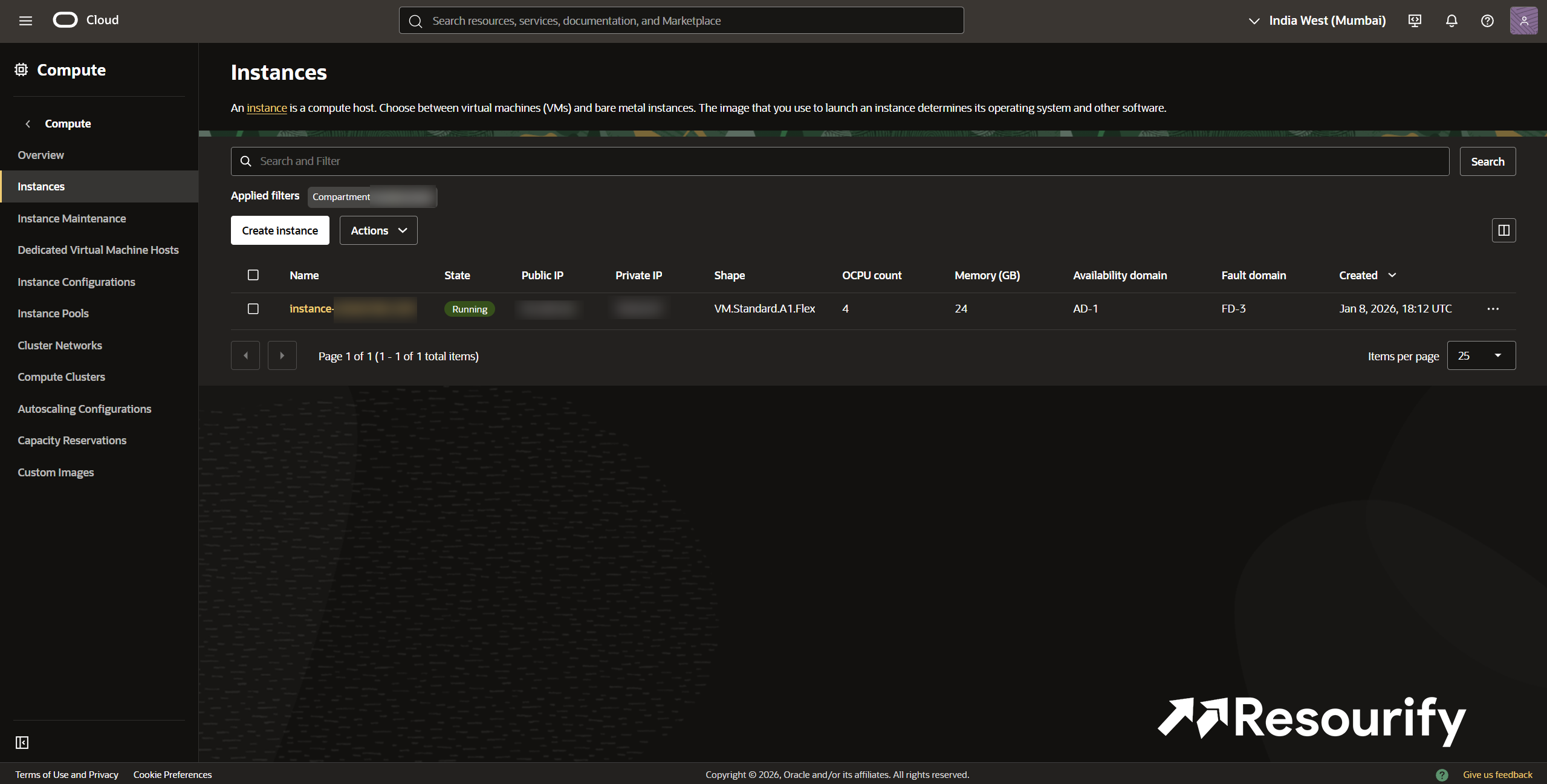The height and width of the screenshot is (784, 1547).
Task: Open the row actions three-dot menu
Action: point(1493,309)
